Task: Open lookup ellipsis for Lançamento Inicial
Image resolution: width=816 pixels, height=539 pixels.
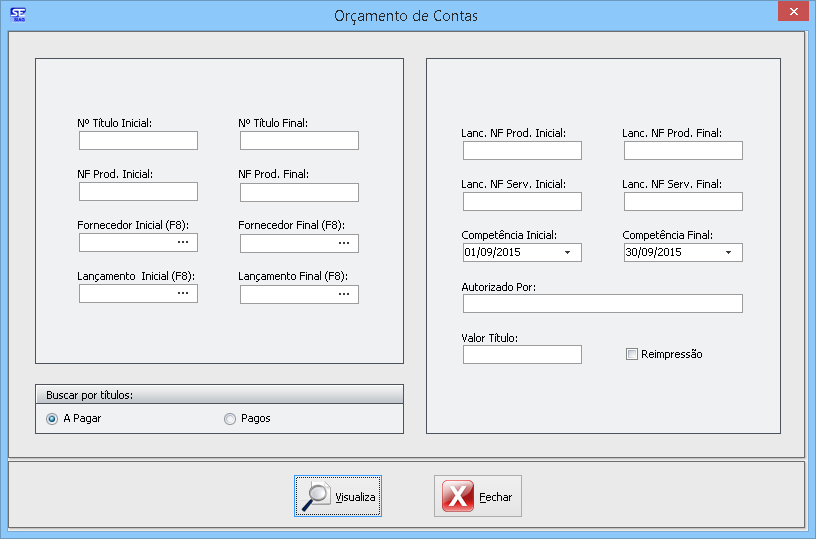Action: (183, 293)
